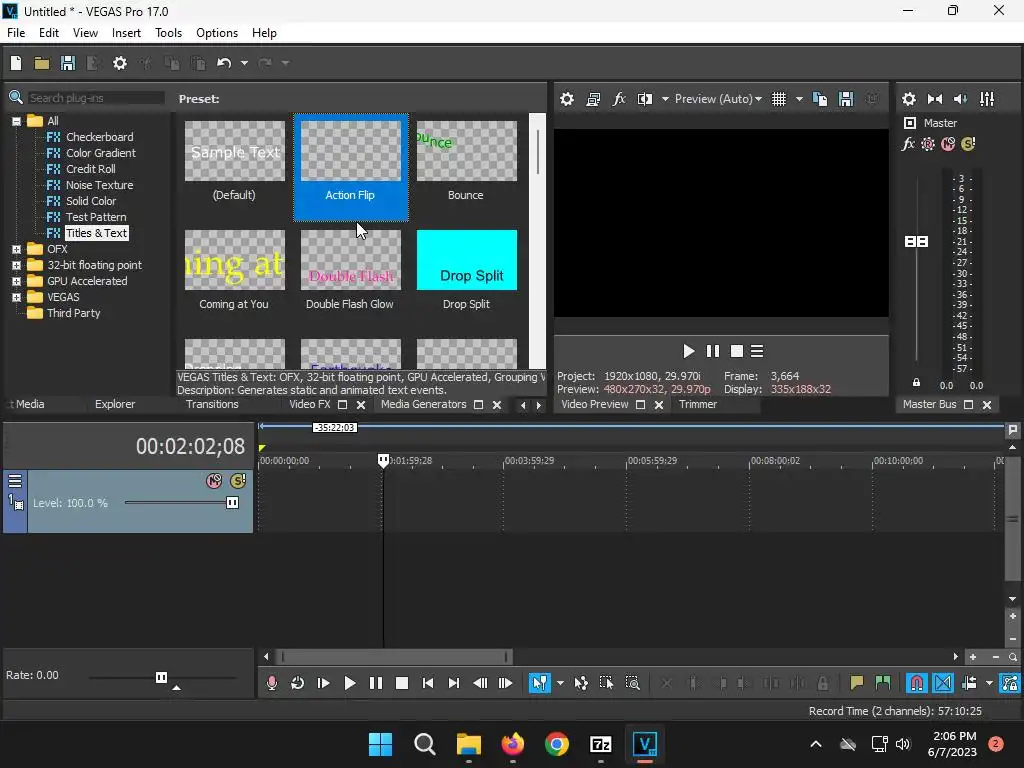The height and width of the screenshot is (768, 1024).
Task: Open the mixing console faders icon
Action: (x=987, y=99)
